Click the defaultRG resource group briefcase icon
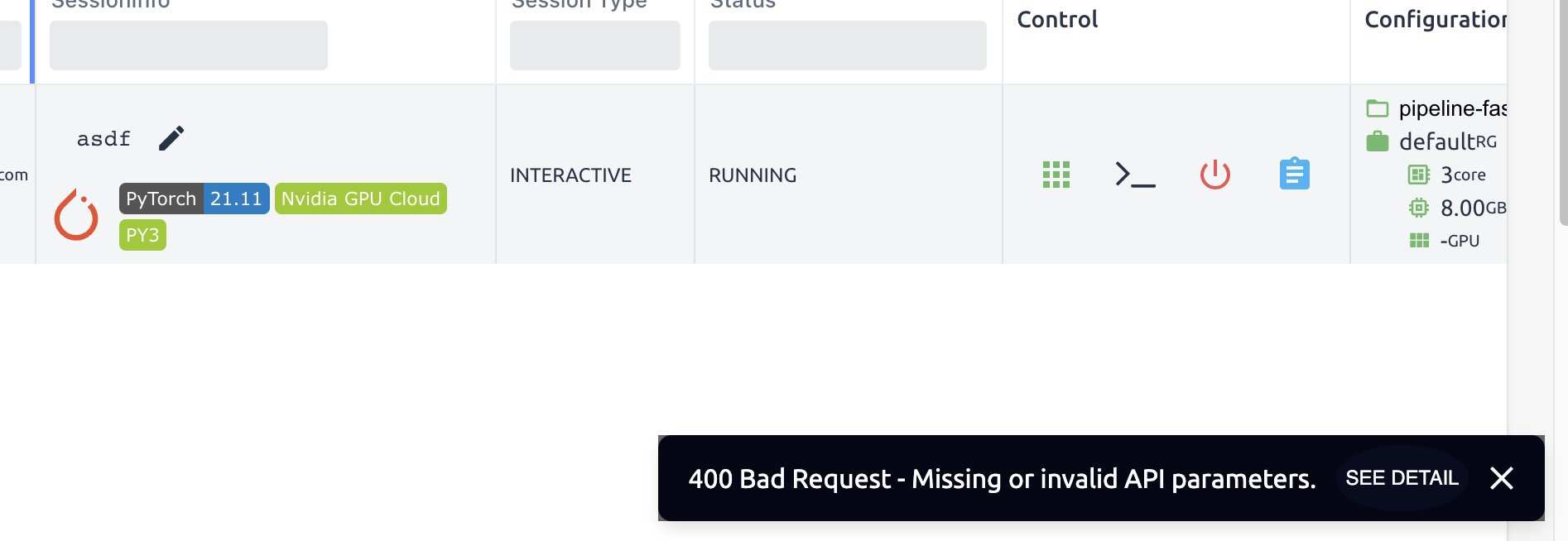This screenshot has width=1568, height=541. click(x=1377, y=141)
